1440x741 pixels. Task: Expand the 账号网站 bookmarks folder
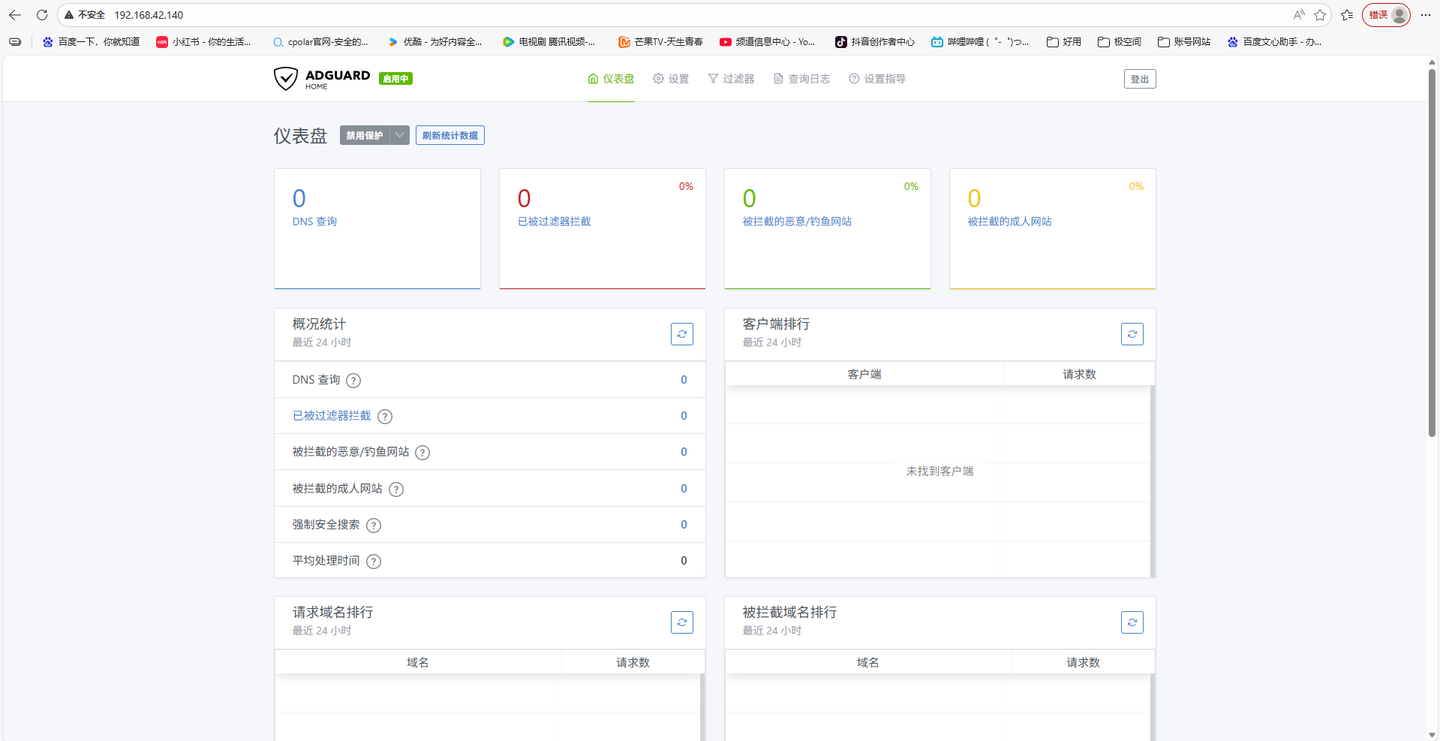(1184, 42)
